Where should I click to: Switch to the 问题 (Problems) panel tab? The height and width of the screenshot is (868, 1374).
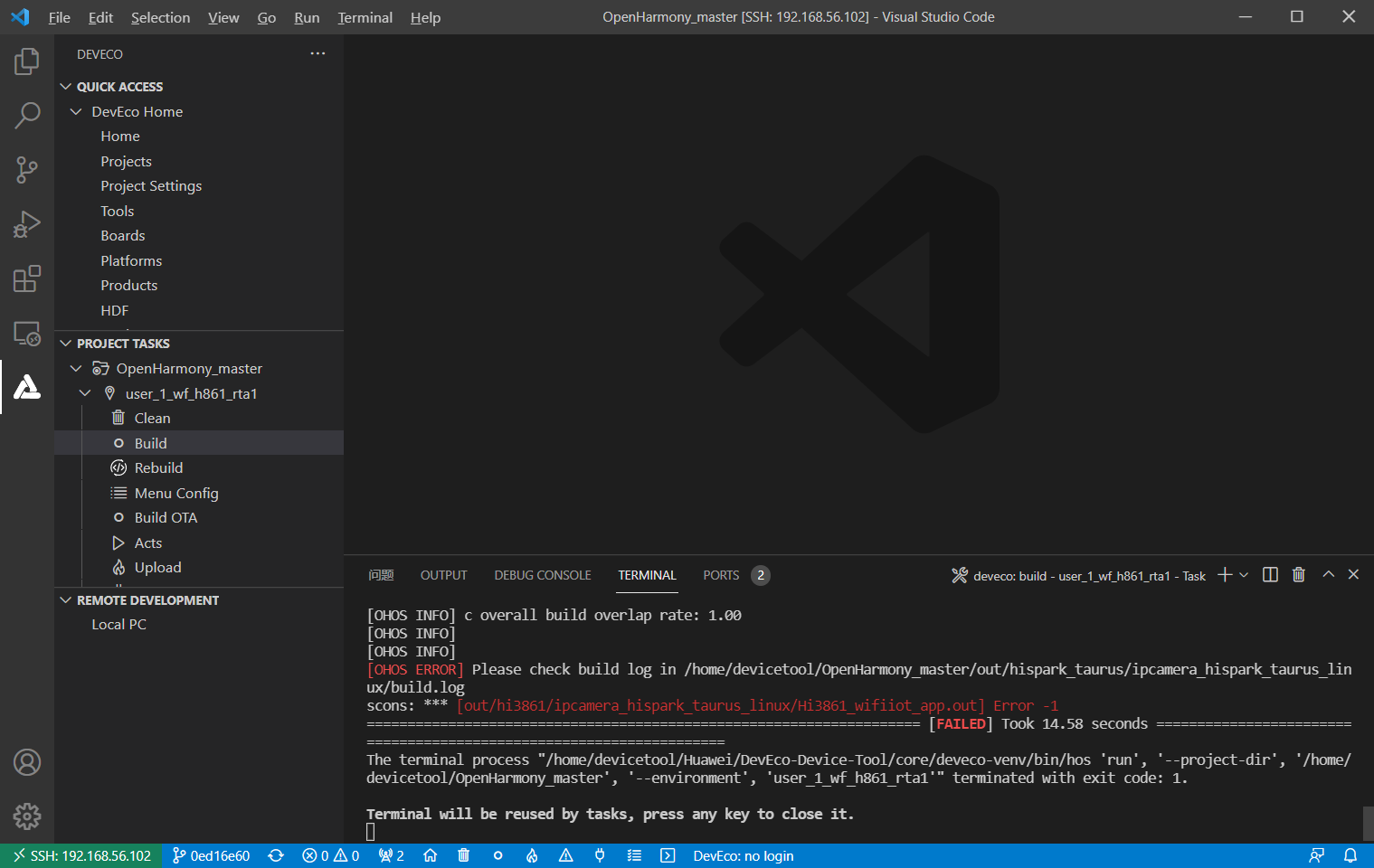point(381,575)
